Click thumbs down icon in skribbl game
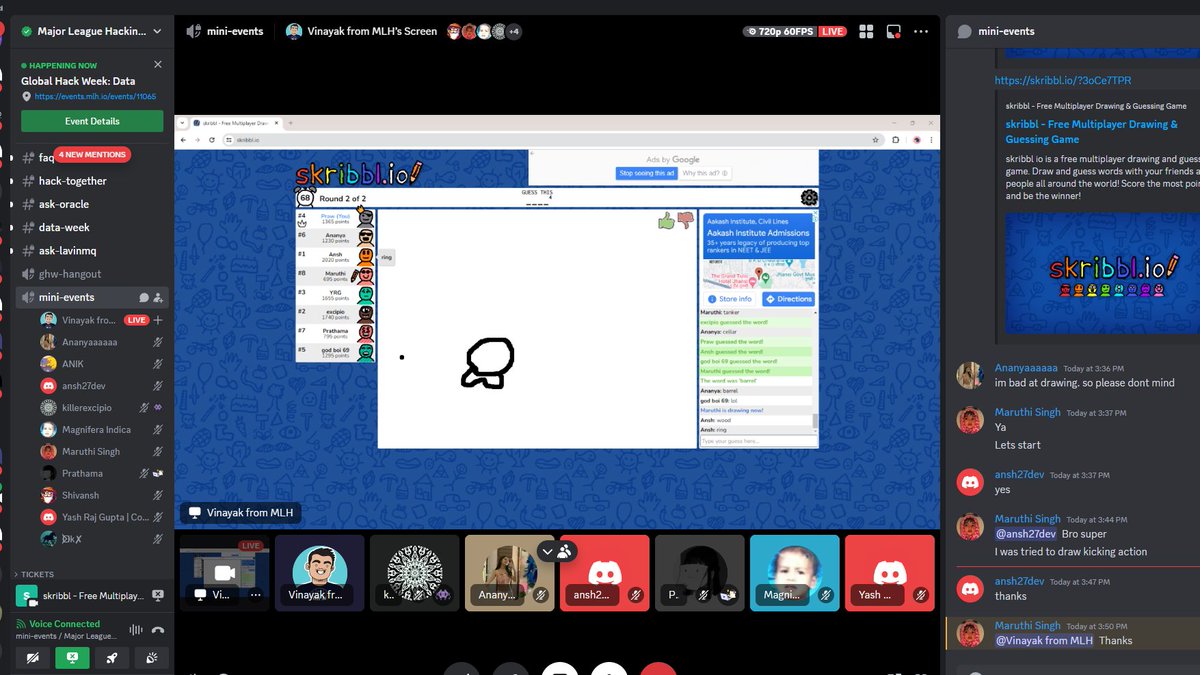The width and height of the screenshot is (1200, 675). [x=685, y=221]
